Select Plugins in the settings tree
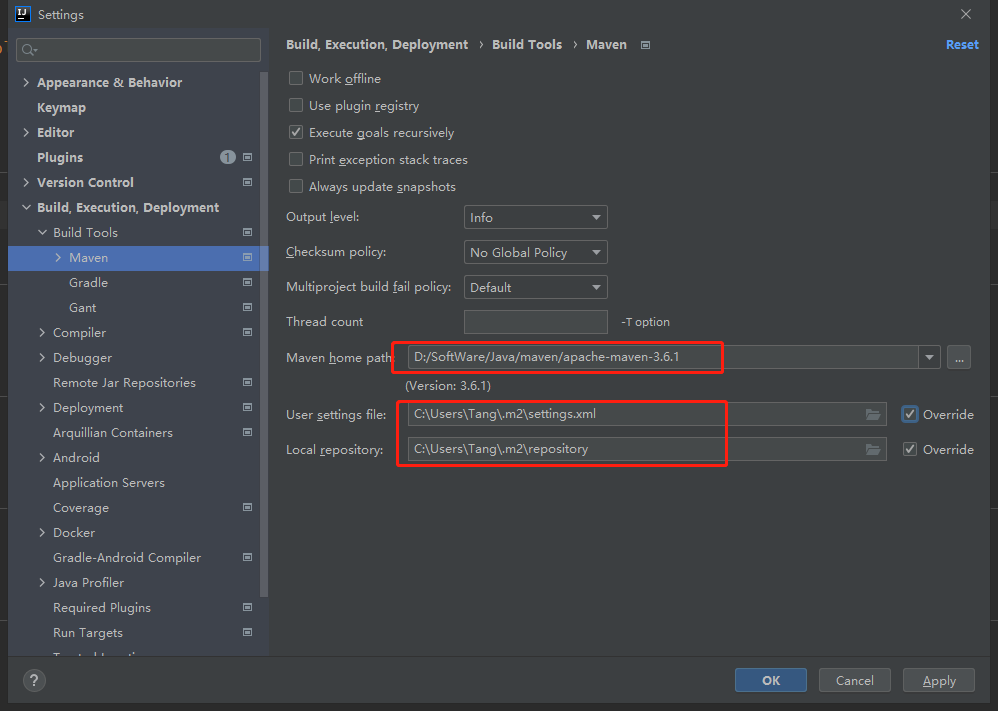The width and height of the screenshot is (998, 711). 60,157
